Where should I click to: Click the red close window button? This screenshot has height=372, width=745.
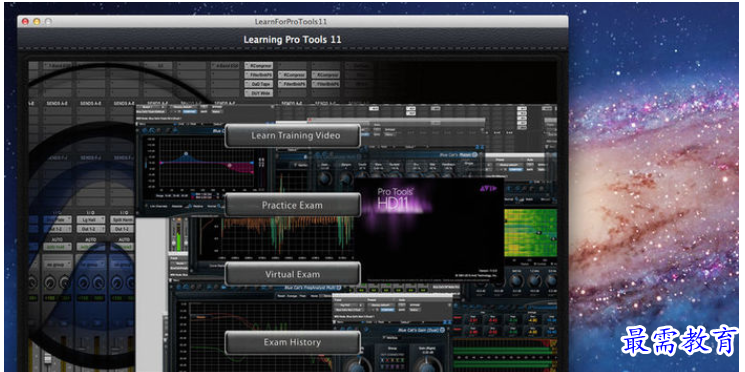tap(25, 22)
